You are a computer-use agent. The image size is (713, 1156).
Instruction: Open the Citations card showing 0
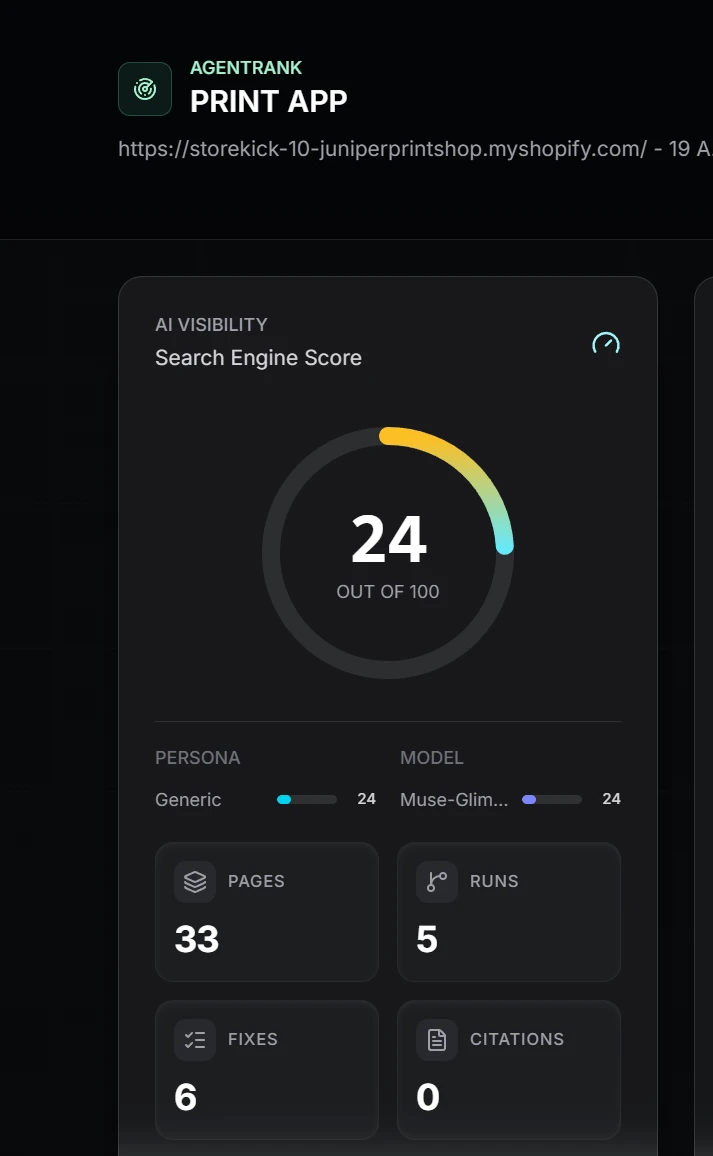(x=509, y=1070)
